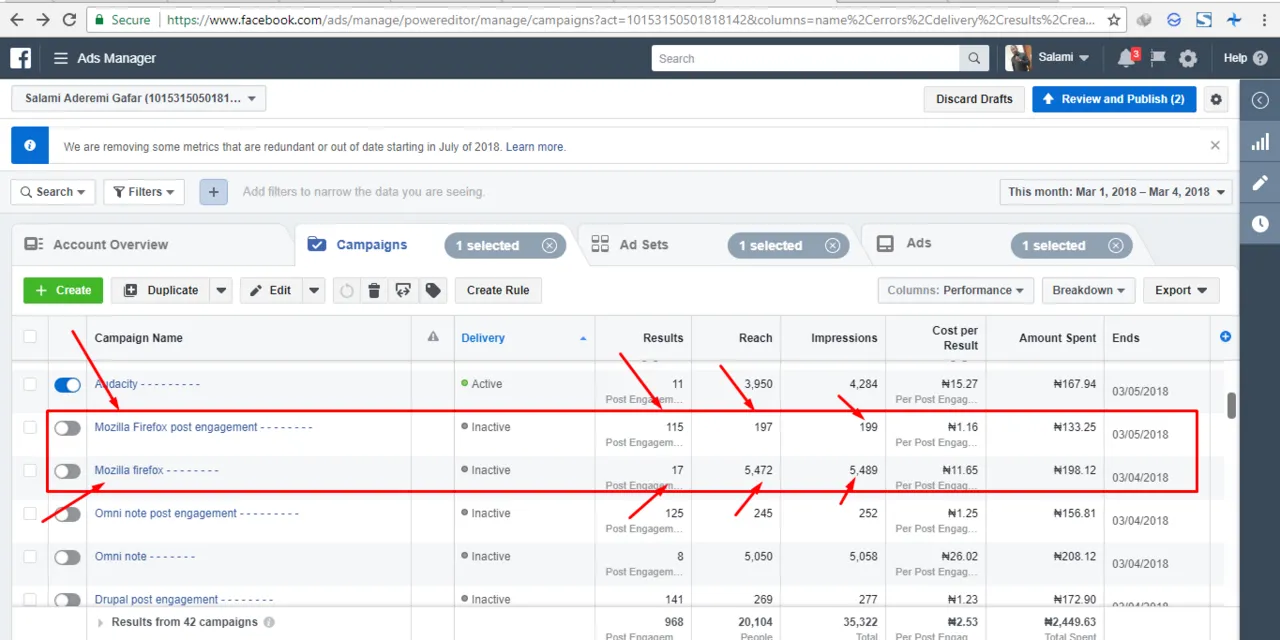Click the search magnifier button
Image resolution: width=1280 pixels, height=640 pixels.
coord(974,58)
